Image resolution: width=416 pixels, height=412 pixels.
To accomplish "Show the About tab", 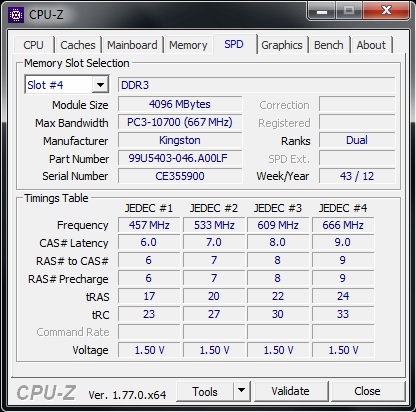I will point(371,45).
